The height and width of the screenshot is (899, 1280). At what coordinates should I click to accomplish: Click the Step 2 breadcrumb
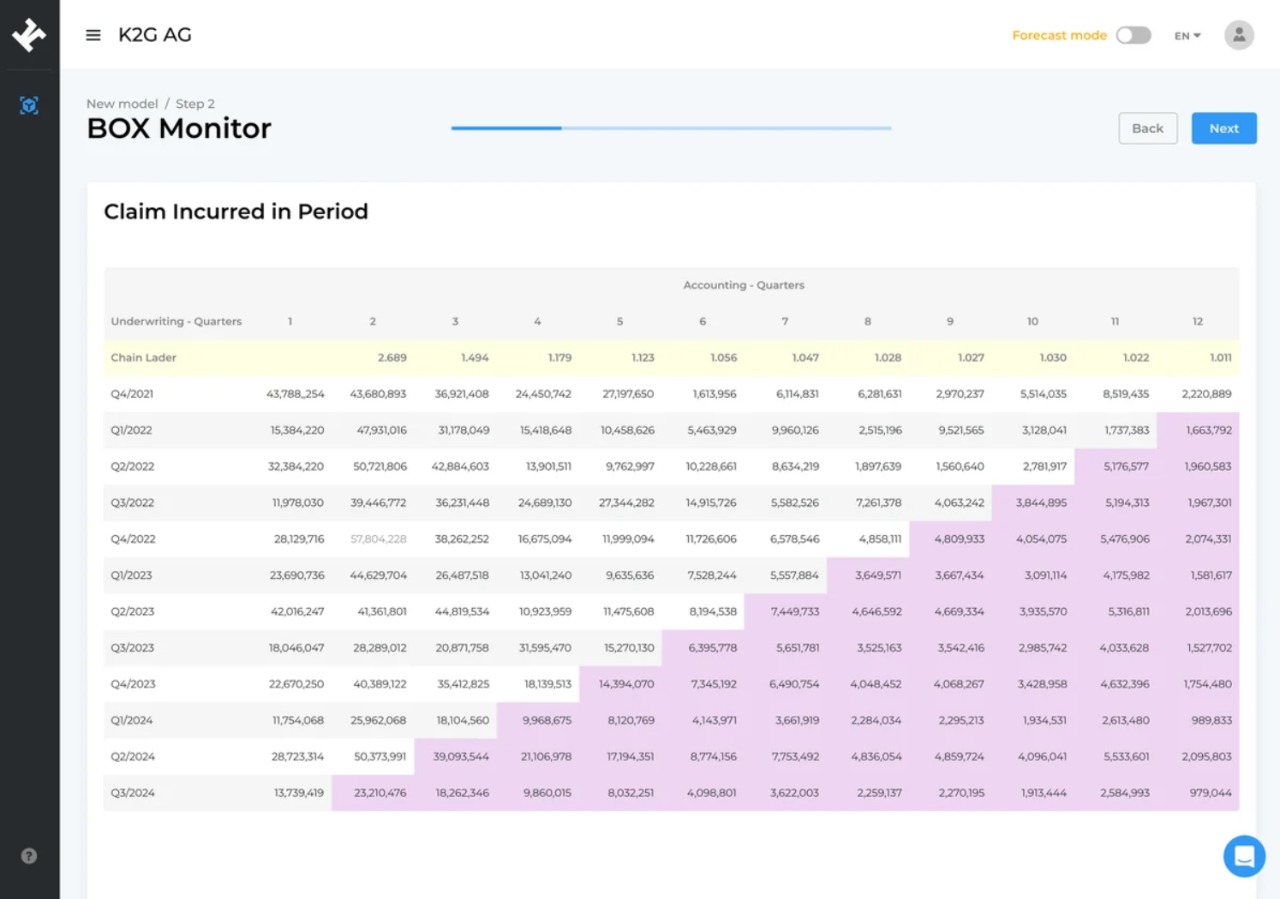click(x=195, y=104)
